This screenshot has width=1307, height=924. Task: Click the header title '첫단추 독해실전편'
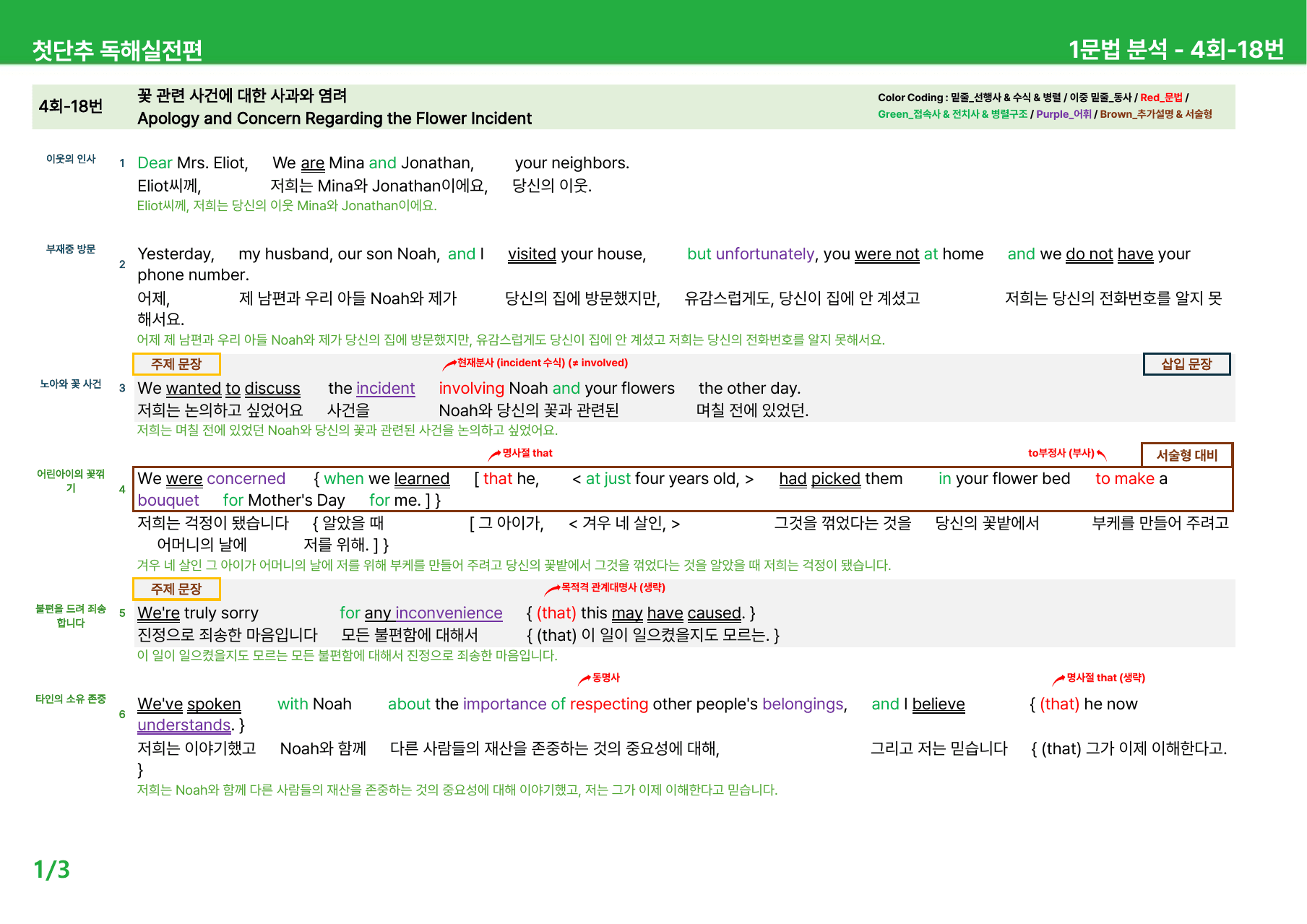pos(117,50)
